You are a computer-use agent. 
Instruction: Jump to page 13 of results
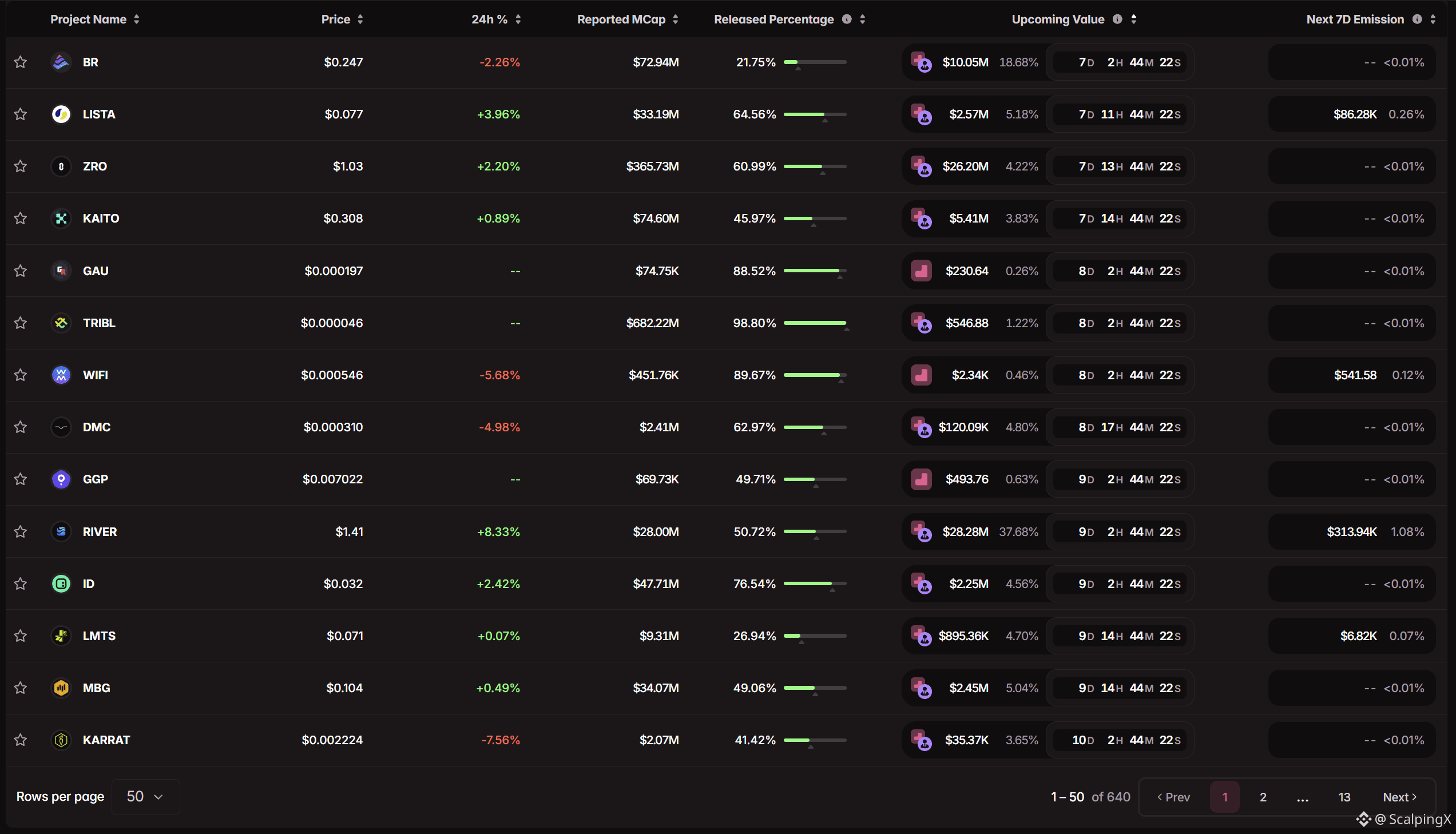pyautogui.click(x=1344, y=797)
